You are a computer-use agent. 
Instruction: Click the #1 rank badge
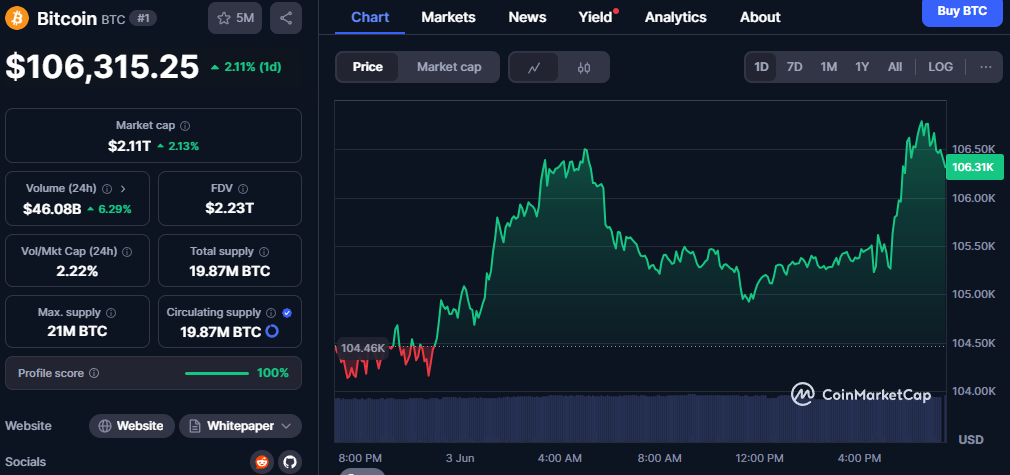click(x=143, y=19)
